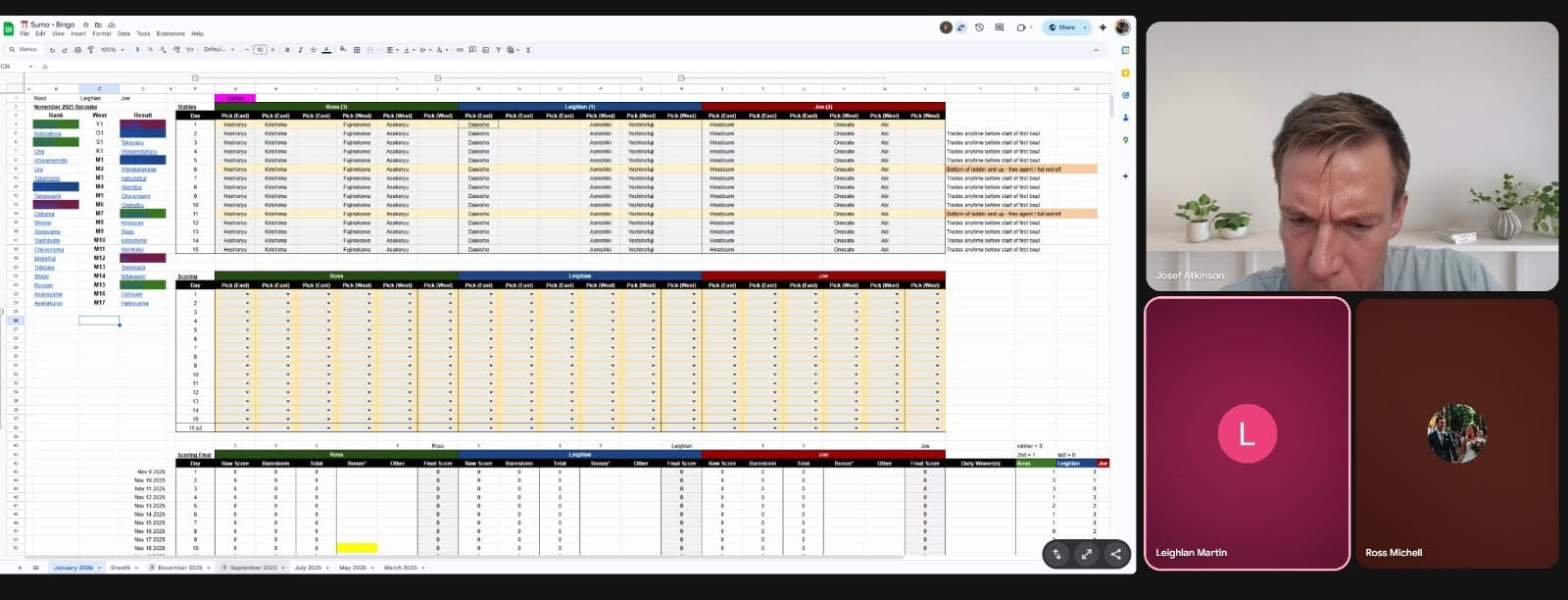Toggle bold formatting in the toolbar
1568x600 pixels.
[286, 50]
